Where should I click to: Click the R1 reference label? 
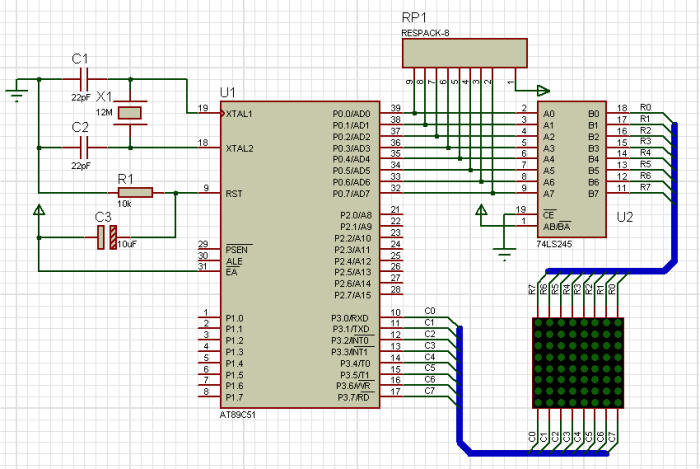point(125,179)
